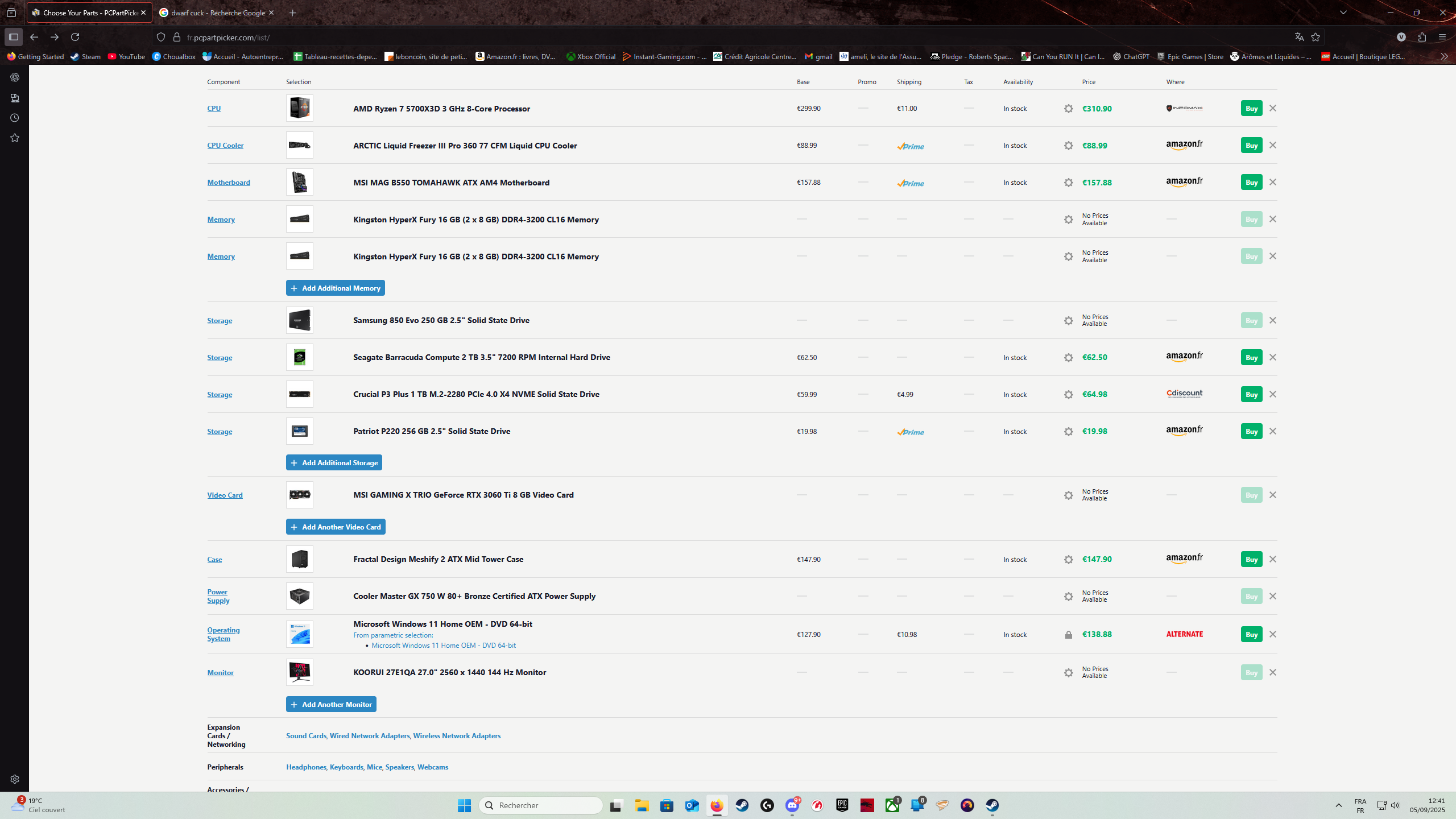Click the lock icon on Windows 11 row
Image resolution: width=1456 pixels, height=819 pixels.
[x=1068, y=635]
